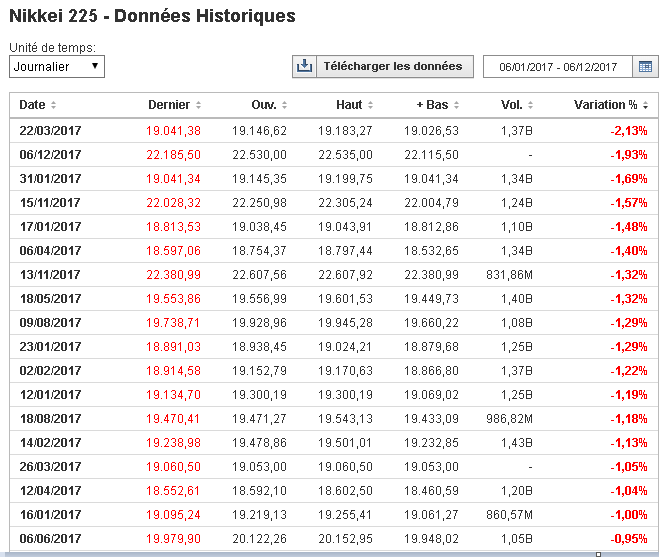Click the variation value -0,95%
This screenshot has height=557, width=659.
point(629,538)
